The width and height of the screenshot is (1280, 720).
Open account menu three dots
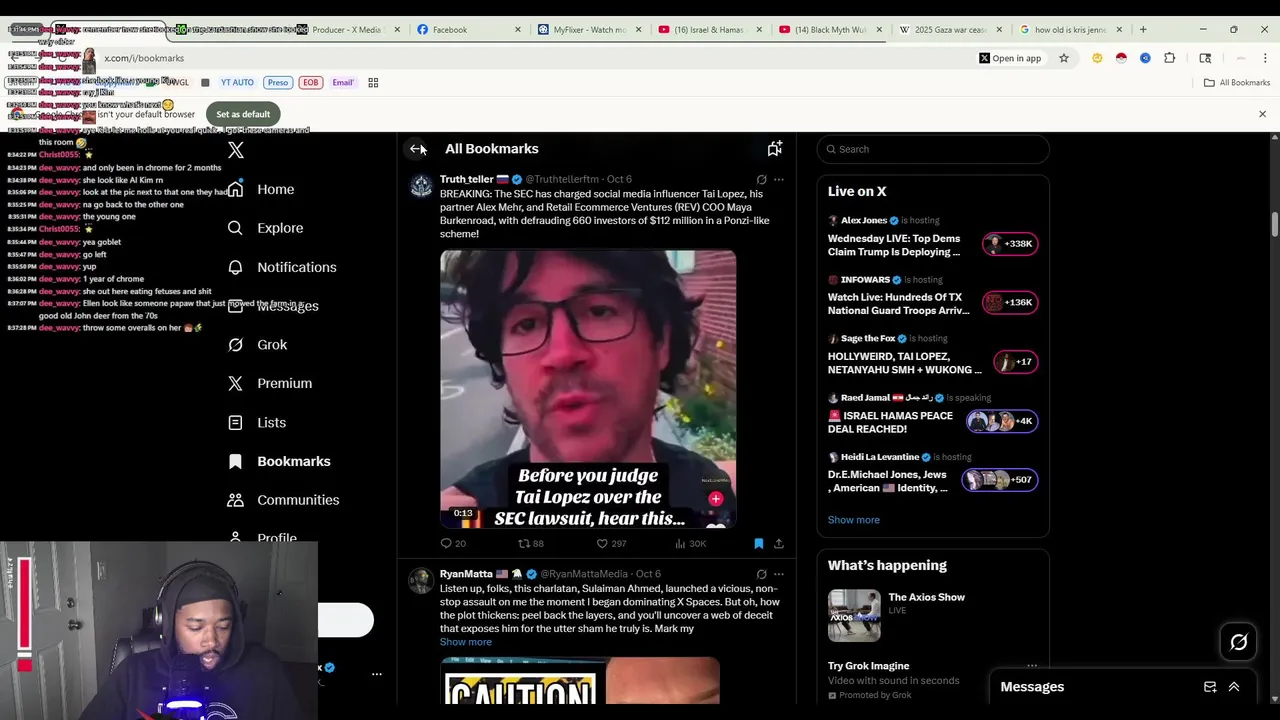tap(377, 674)
